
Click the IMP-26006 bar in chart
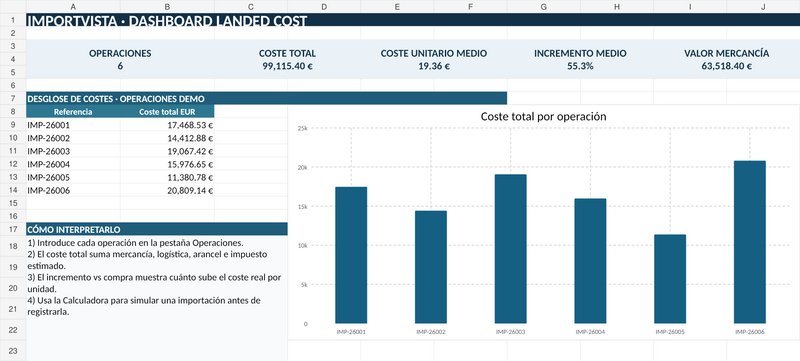749,242
